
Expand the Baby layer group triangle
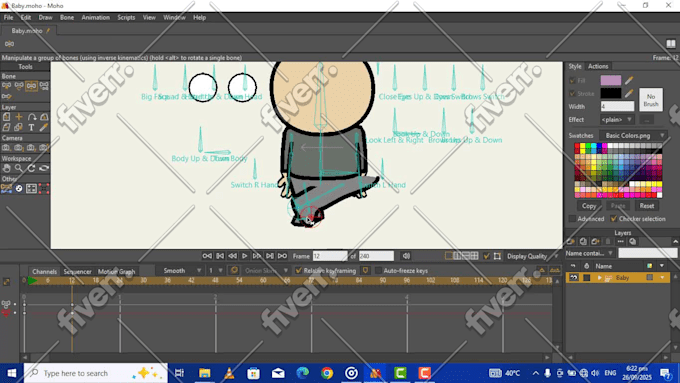pos(599,278)
